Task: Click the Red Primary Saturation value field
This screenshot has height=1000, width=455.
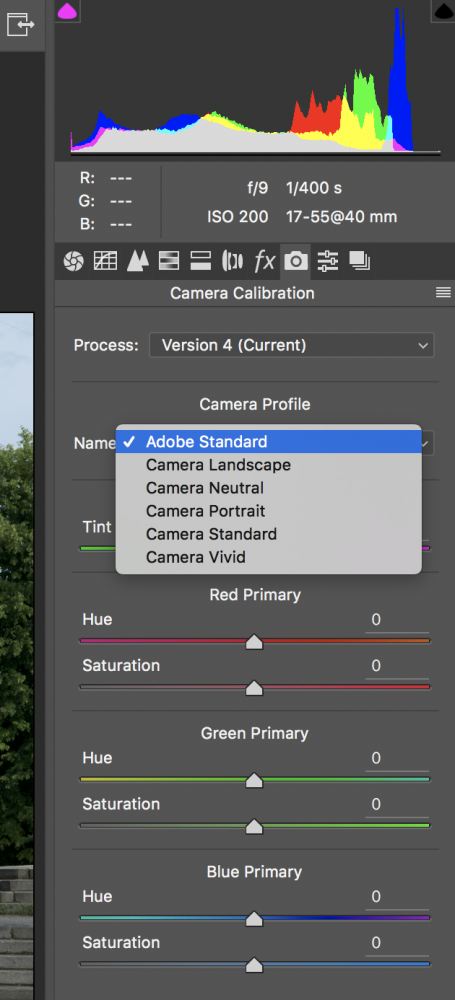Action: pyautogui.click(x=396, y=666)
